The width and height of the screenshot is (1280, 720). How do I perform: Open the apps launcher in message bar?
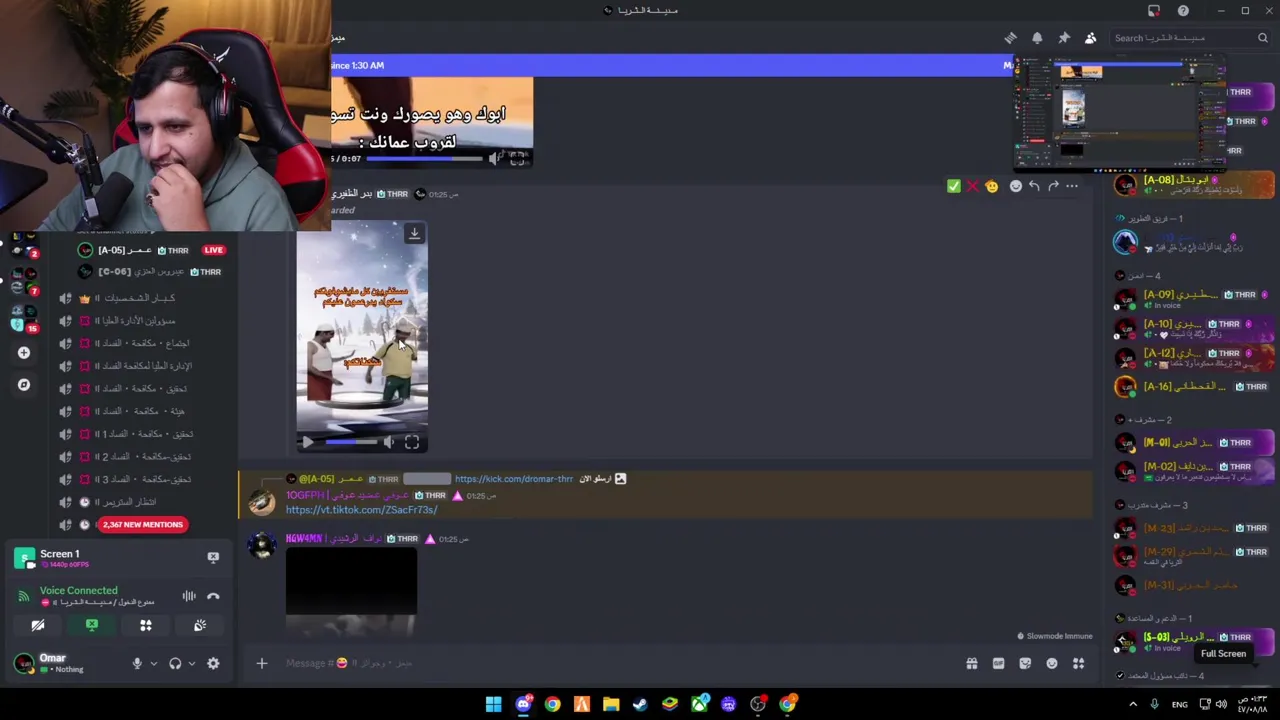[1079, 663]
